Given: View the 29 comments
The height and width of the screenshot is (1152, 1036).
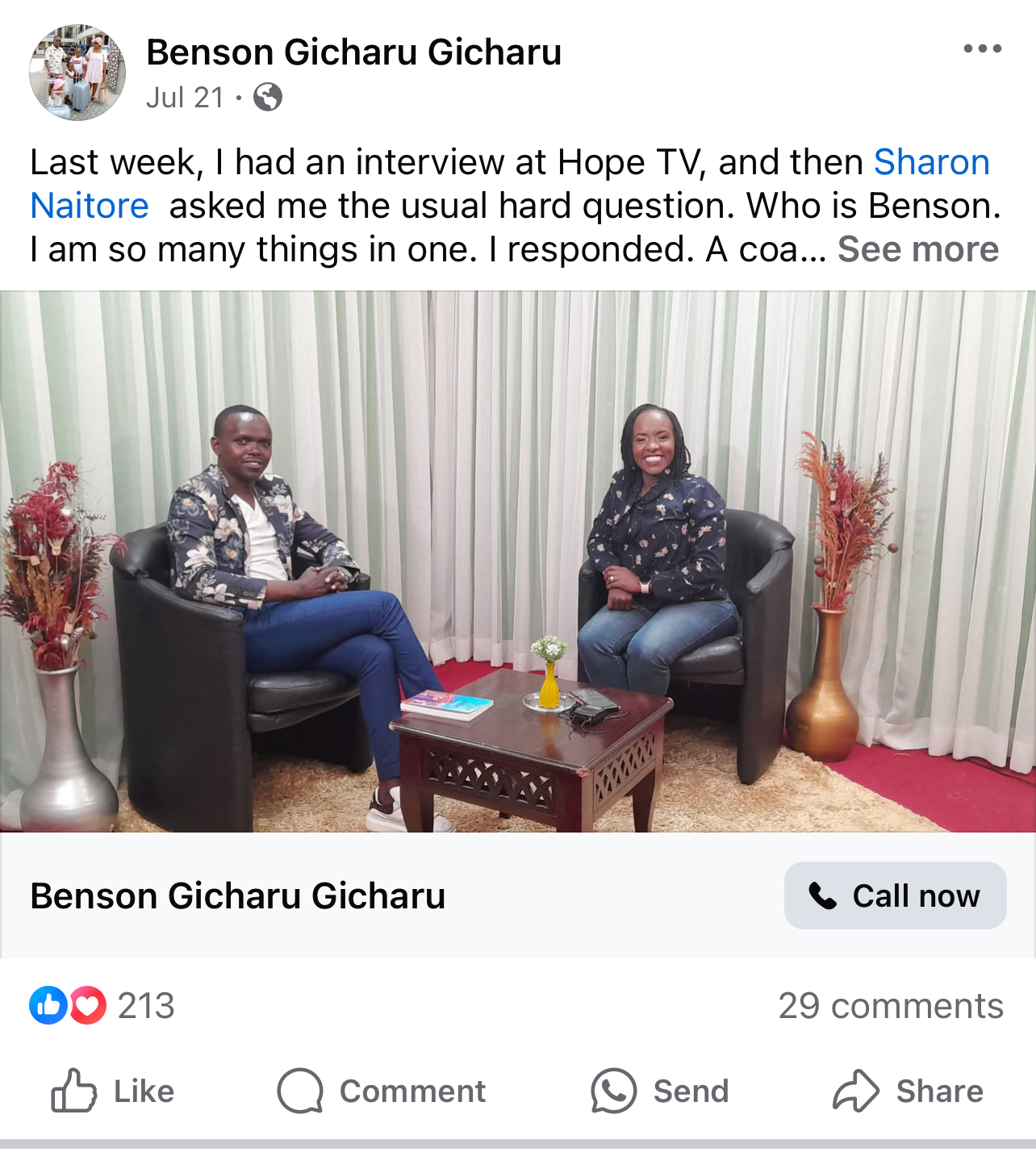Looking at the screenshot, I should point(891,1006).
